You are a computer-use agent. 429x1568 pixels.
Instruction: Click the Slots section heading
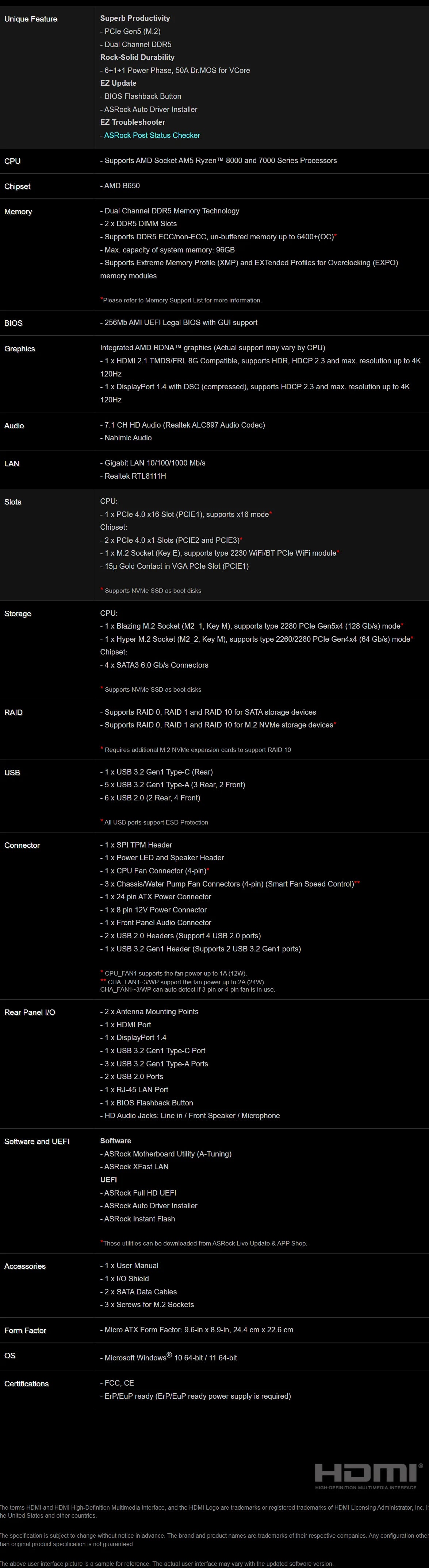point(13,502)
